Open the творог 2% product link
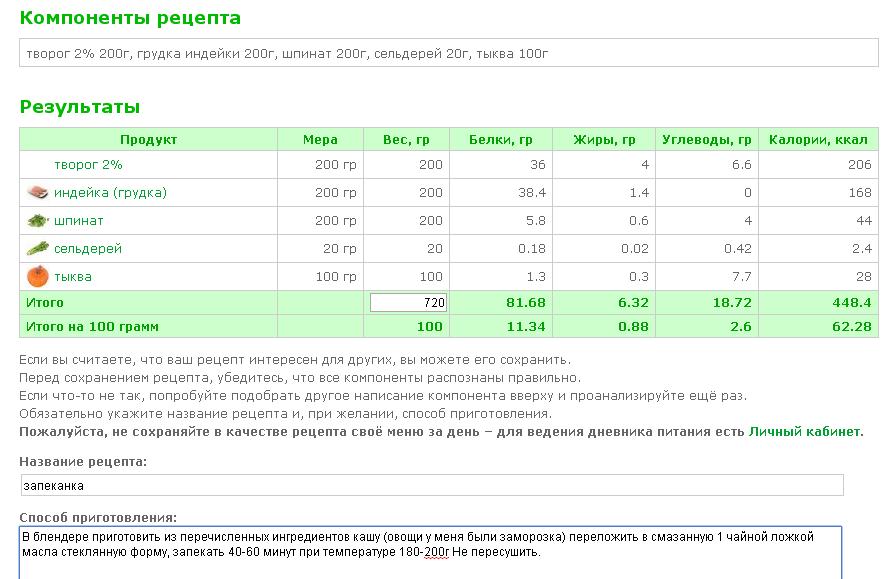The height and width of the screenshot is (579, 888). click(x=88, y=165)
